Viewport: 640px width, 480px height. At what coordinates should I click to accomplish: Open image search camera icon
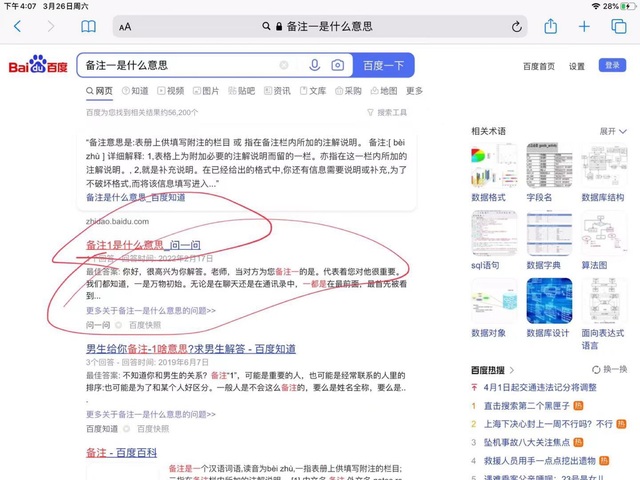pos(338,66)
